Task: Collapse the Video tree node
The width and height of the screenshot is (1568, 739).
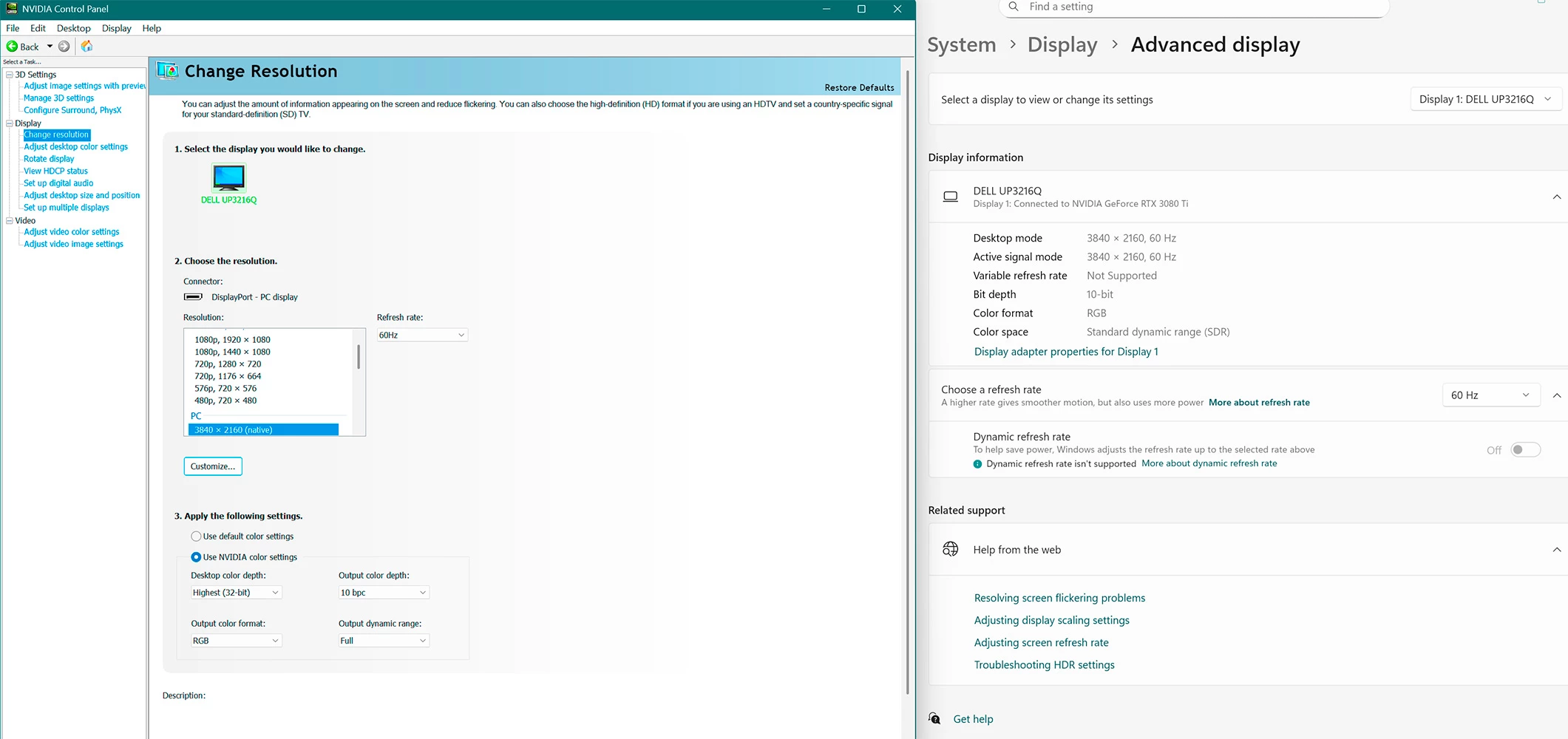Action: coord(10,220)
